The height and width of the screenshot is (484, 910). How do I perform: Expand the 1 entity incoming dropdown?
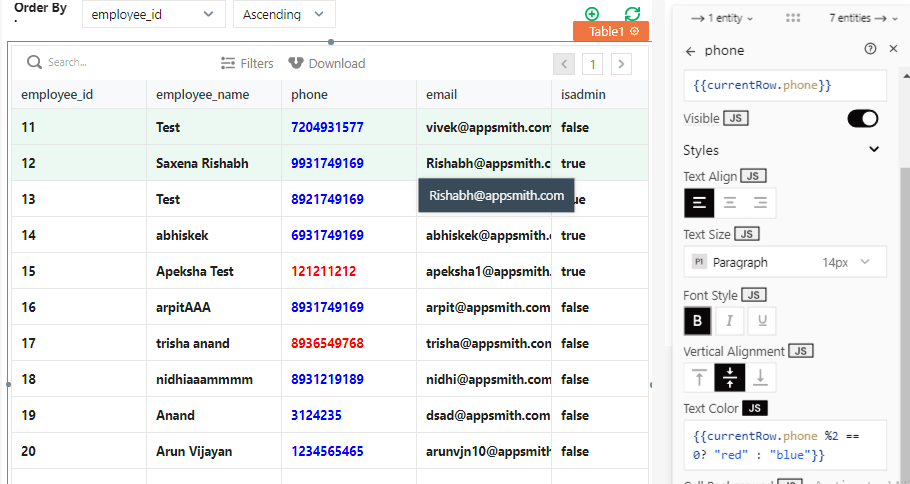click(722, 18)
